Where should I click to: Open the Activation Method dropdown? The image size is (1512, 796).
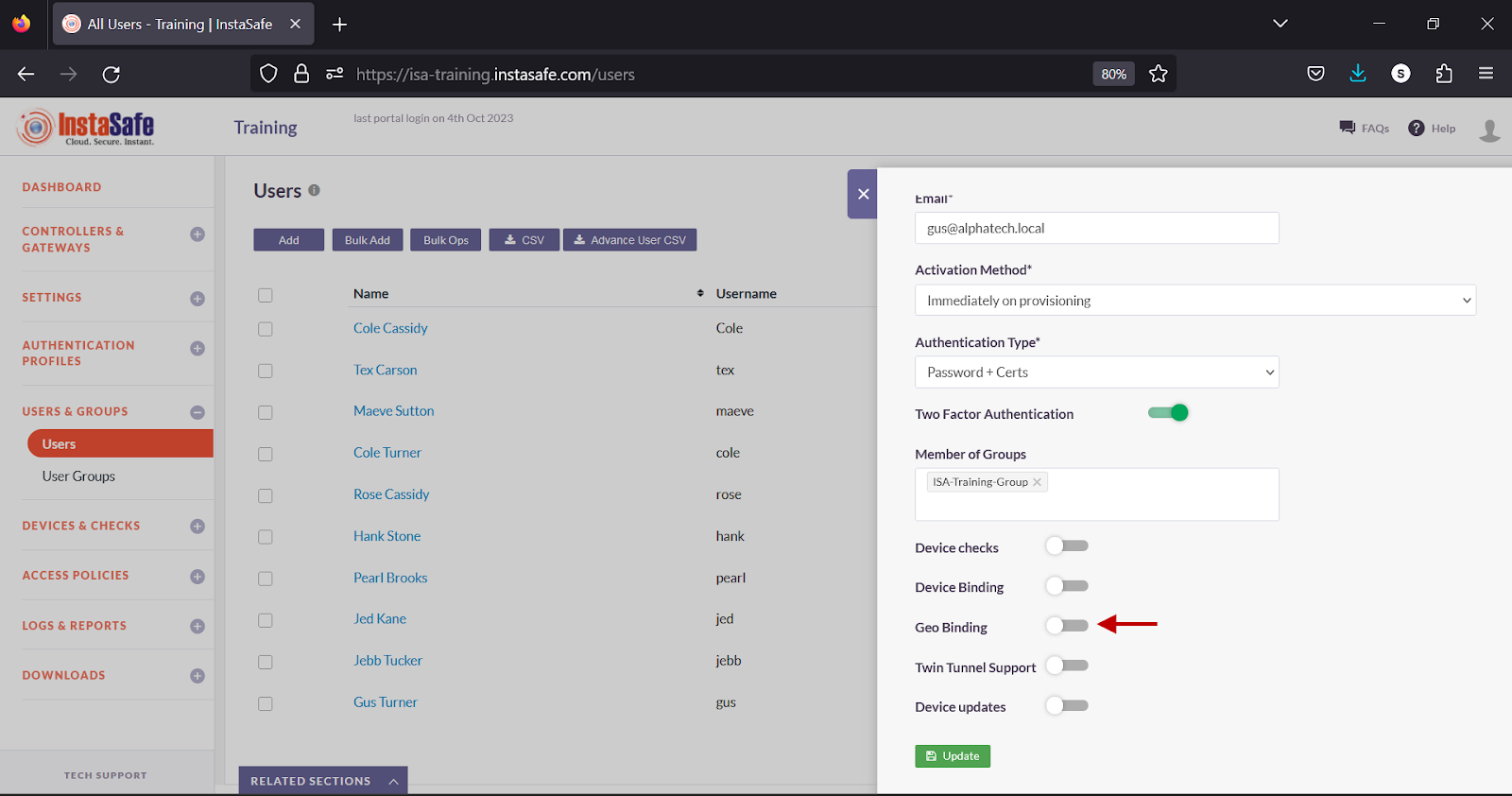pyautogui.click(x=1194, y=301)
